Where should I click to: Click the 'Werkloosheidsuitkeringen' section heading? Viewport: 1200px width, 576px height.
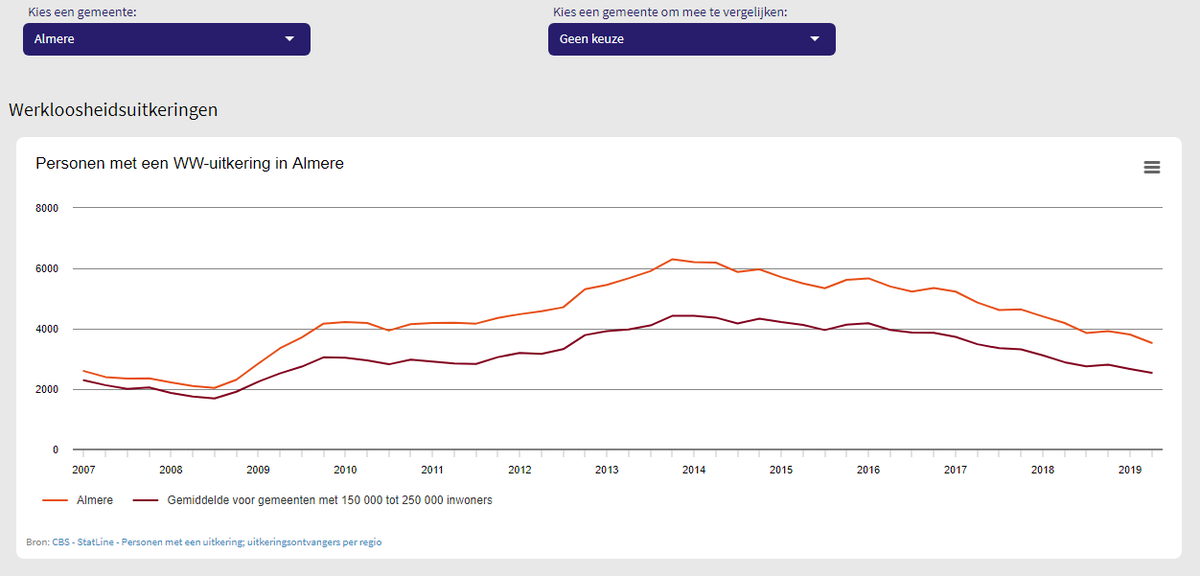click(x=113, y=110)
